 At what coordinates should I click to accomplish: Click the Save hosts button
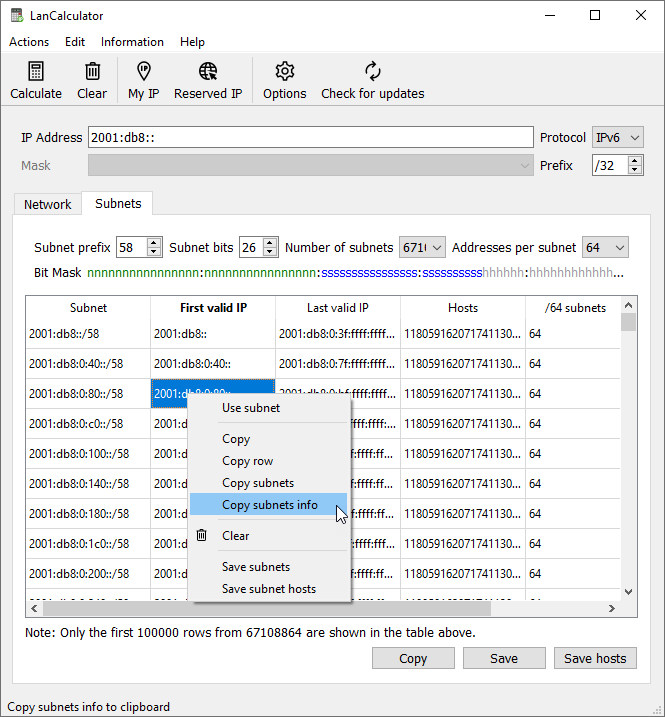tap(595, 658)
